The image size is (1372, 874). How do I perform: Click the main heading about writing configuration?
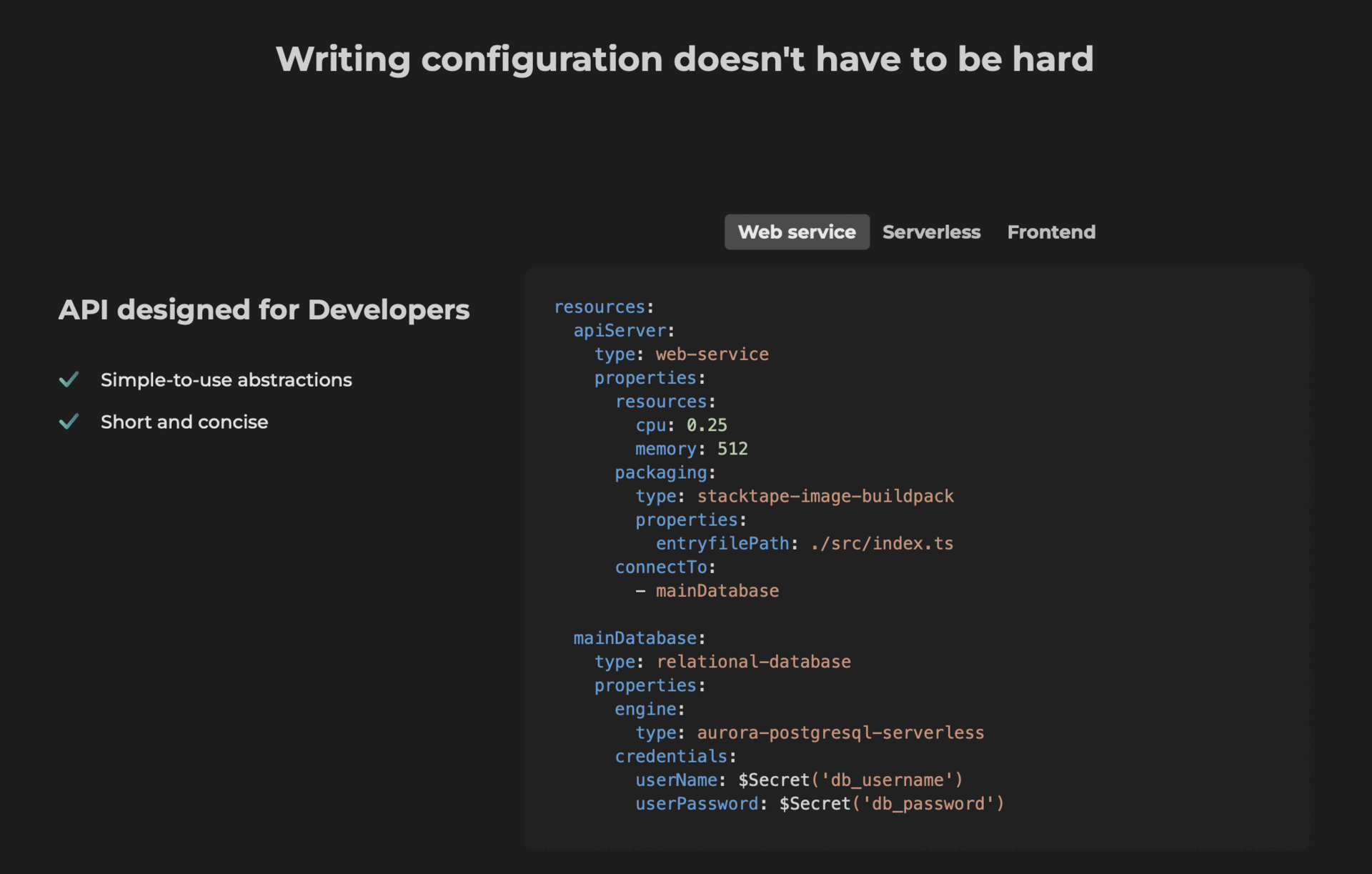[x=685, y=59]
